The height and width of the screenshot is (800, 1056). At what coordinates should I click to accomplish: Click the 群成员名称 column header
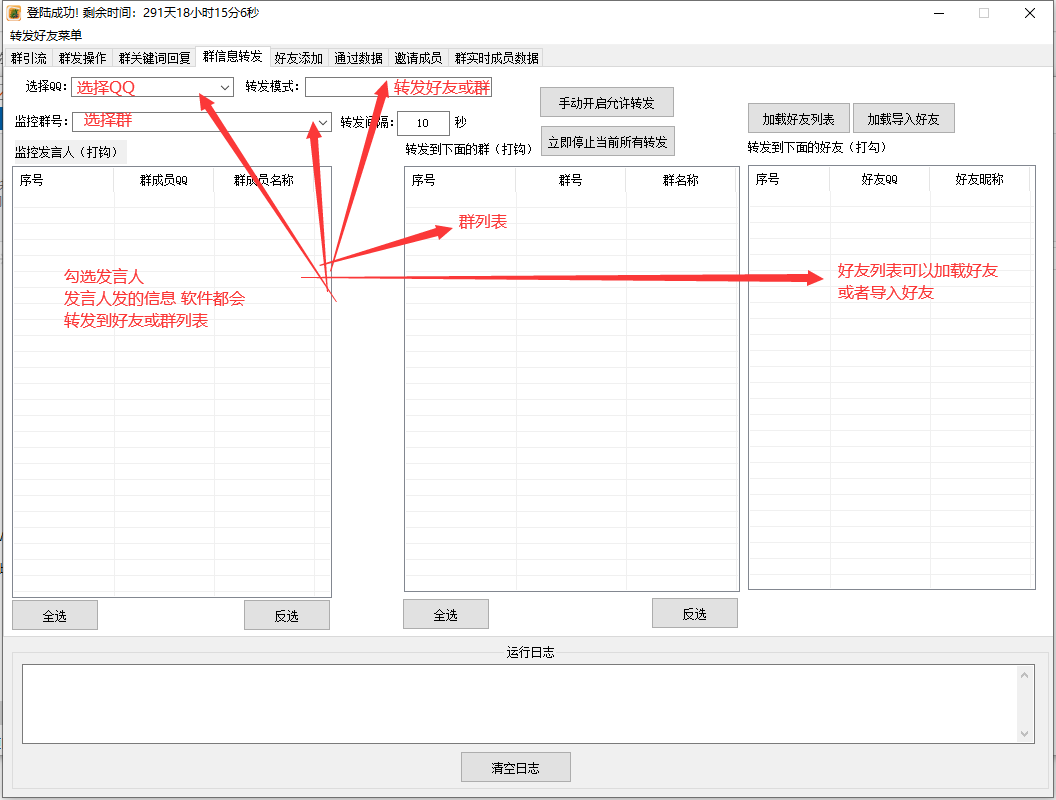(x=264, y=180)
